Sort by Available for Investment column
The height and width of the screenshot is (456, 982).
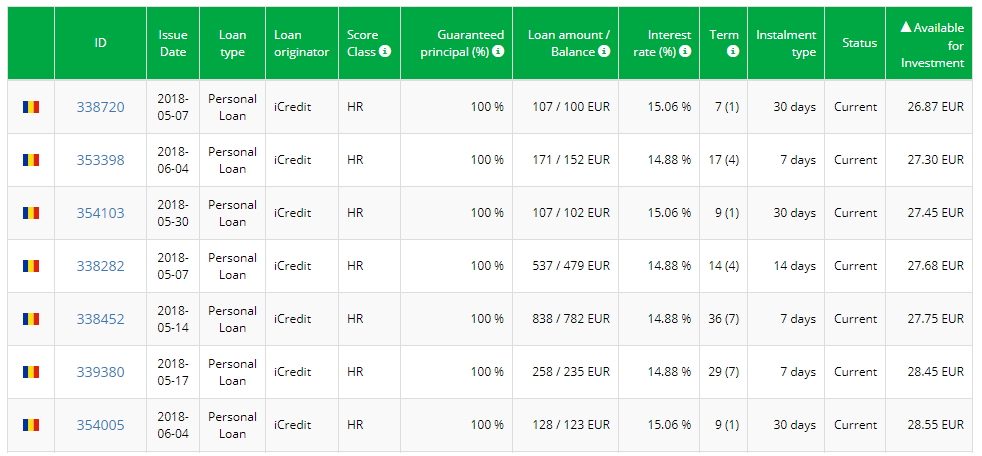coord(932,44)
